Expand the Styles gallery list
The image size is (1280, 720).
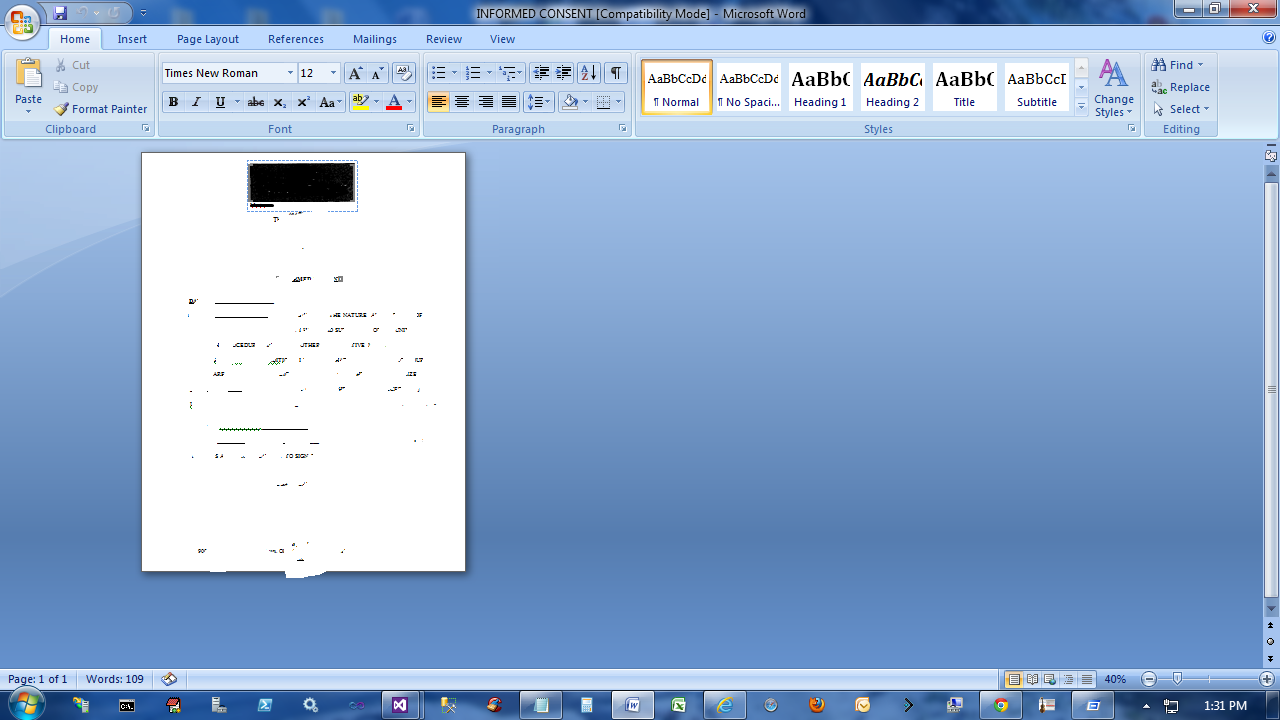point(1081,108)
